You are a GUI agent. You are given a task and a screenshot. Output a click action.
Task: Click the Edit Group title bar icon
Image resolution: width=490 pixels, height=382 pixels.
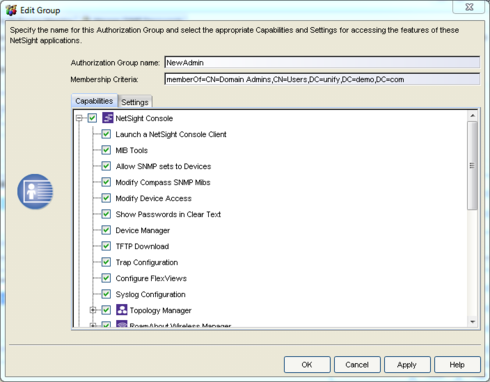[x=11, y=10]
